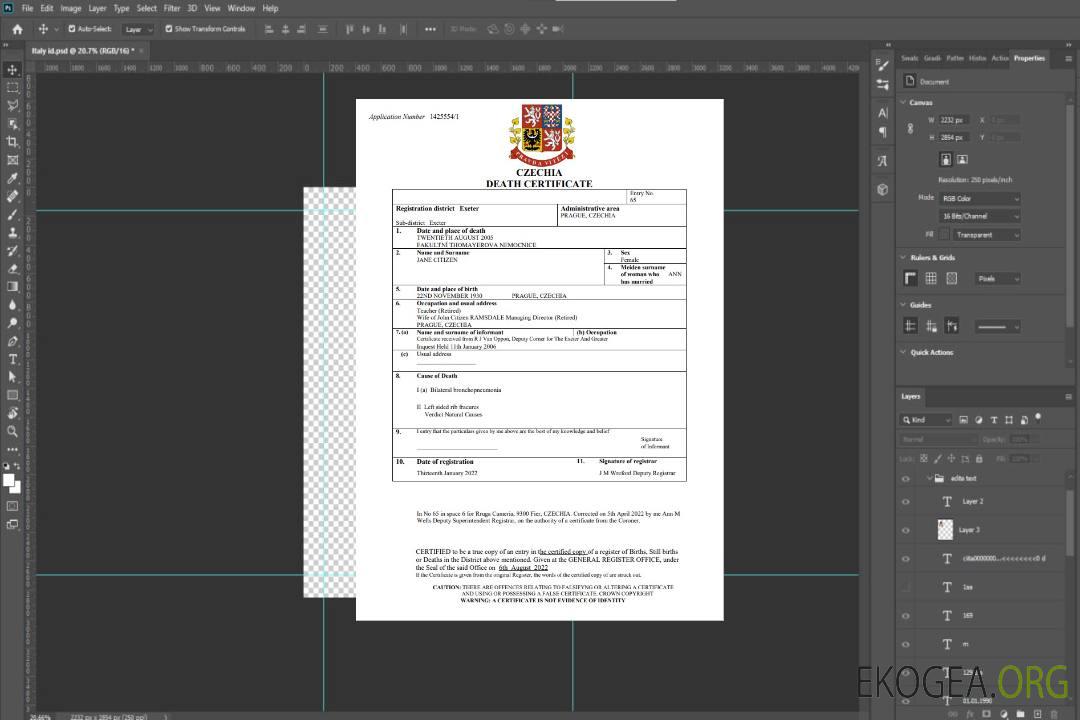Select the Clone Stamp tool
The width and height of the screenshot is (1080, 720).
pos(12,233)
